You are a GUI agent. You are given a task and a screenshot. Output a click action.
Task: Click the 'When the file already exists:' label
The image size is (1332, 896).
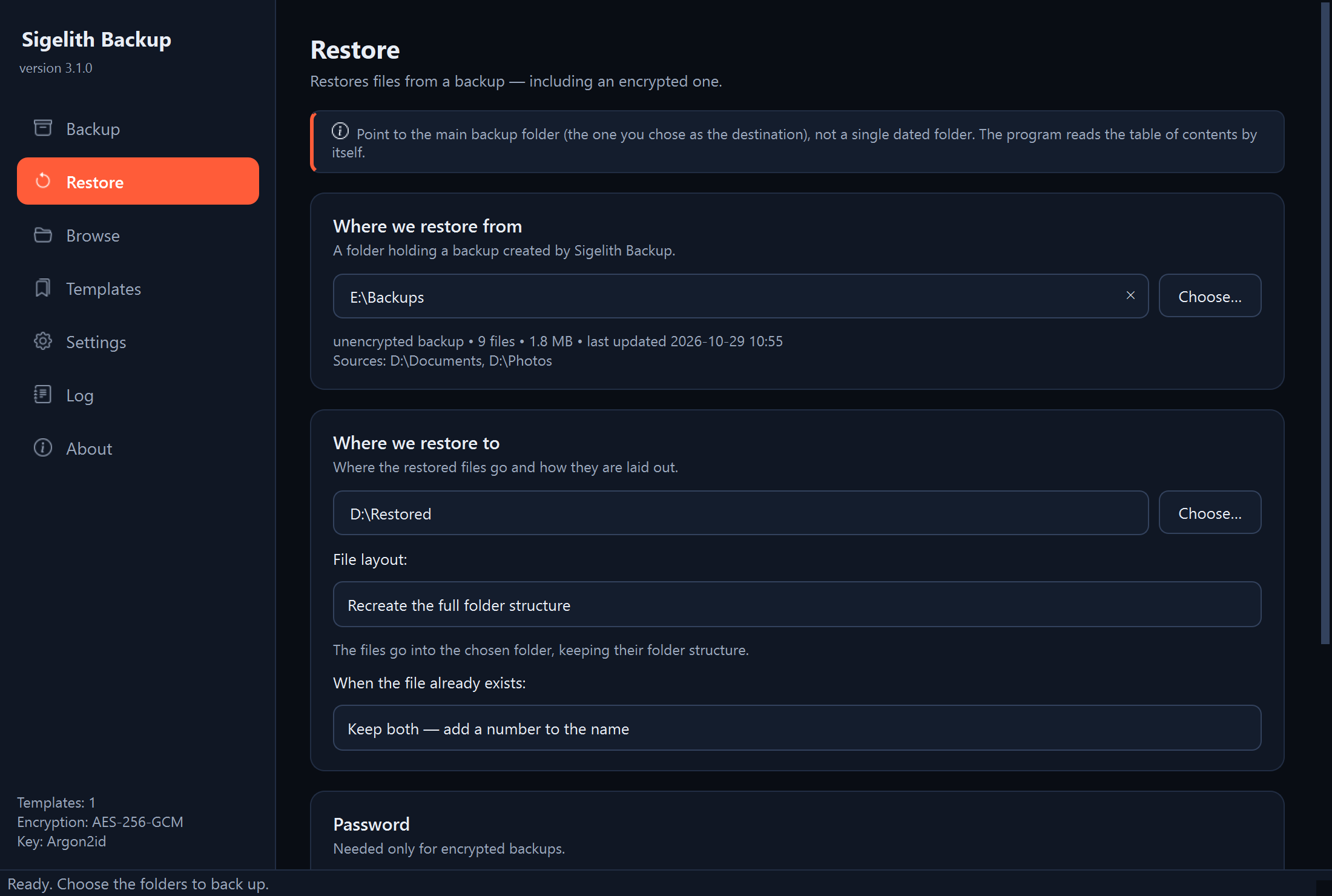(x=429, y=684)
